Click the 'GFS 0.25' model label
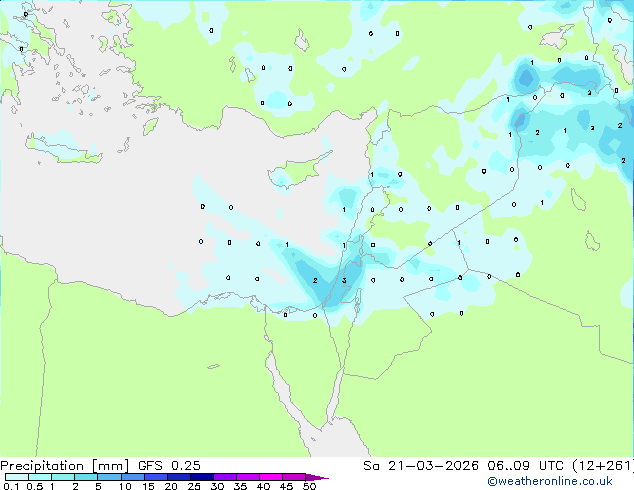The image size is (634, 490). click(x=169, y=465)
